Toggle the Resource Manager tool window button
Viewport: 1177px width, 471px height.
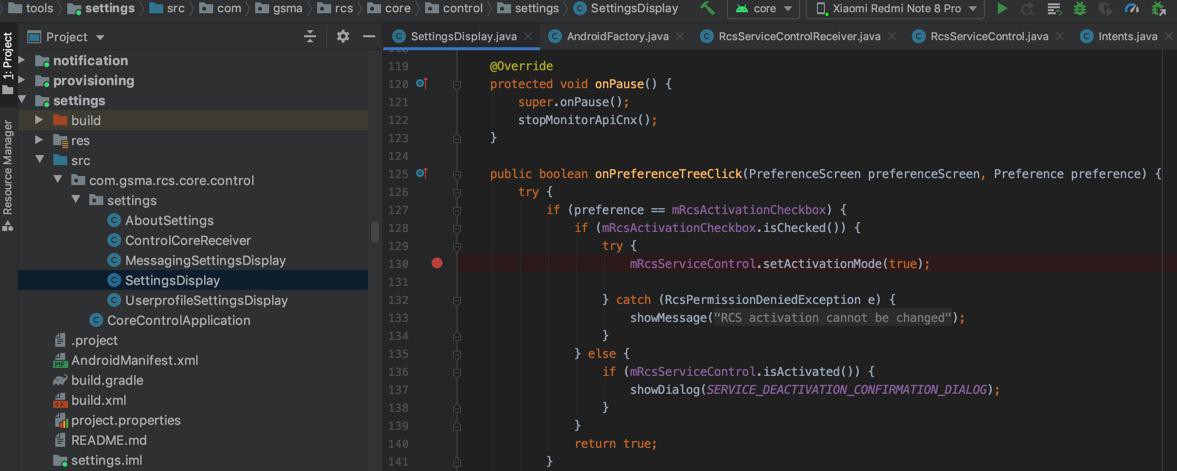[x=8, y=174]
